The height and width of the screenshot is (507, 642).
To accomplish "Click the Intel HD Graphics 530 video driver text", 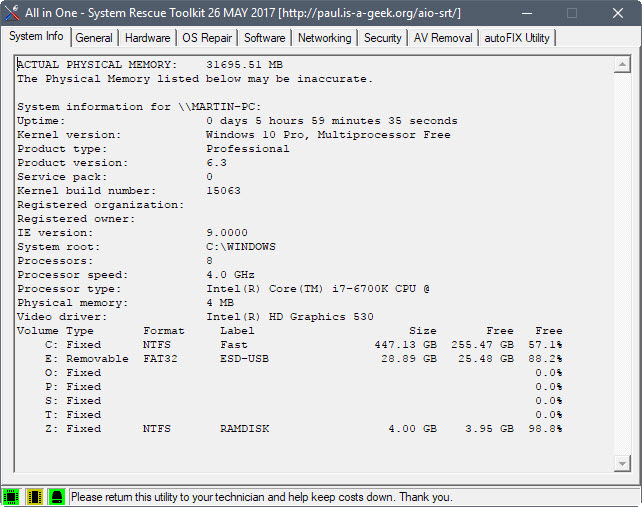I will pyautogui.click(x=290, y=317).
